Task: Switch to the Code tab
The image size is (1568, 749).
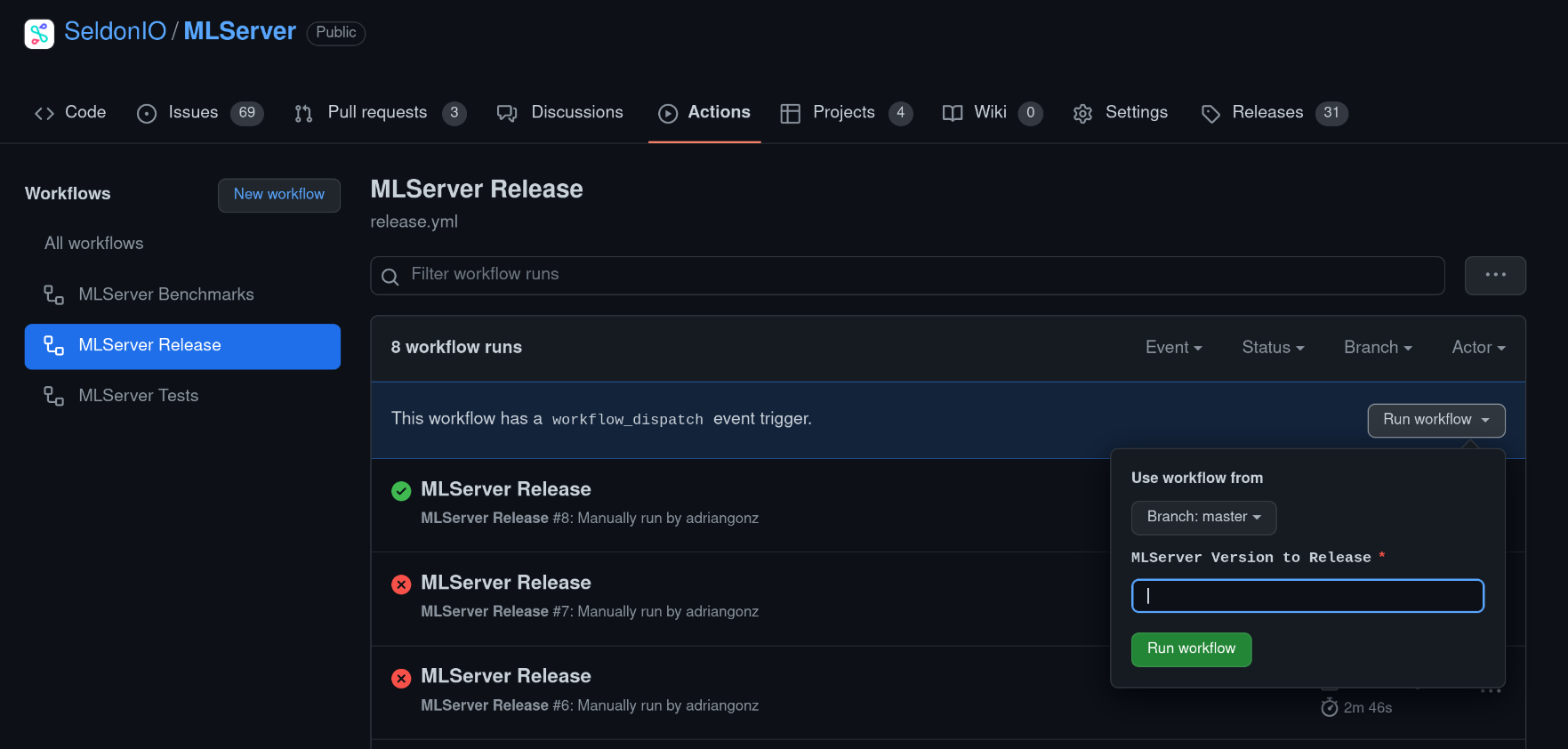Action: [70, 113]
